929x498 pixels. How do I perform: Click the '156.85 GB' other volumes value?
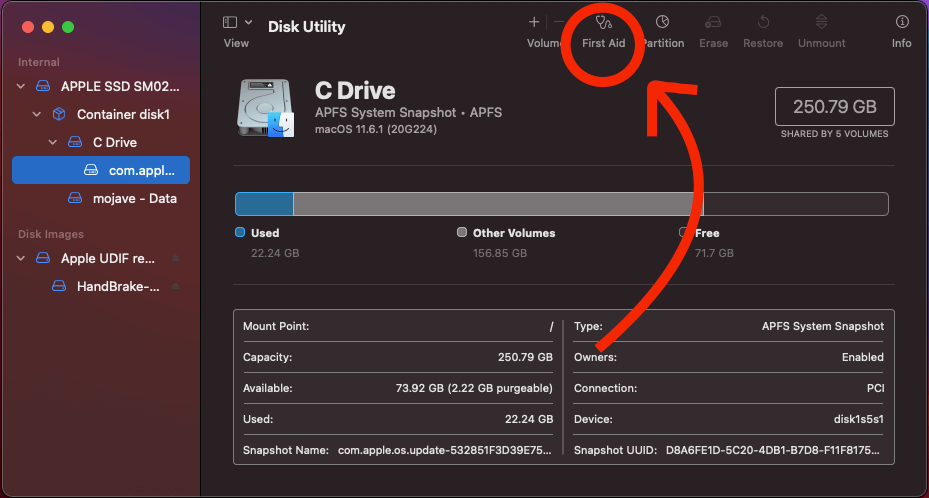coord(499,253)
